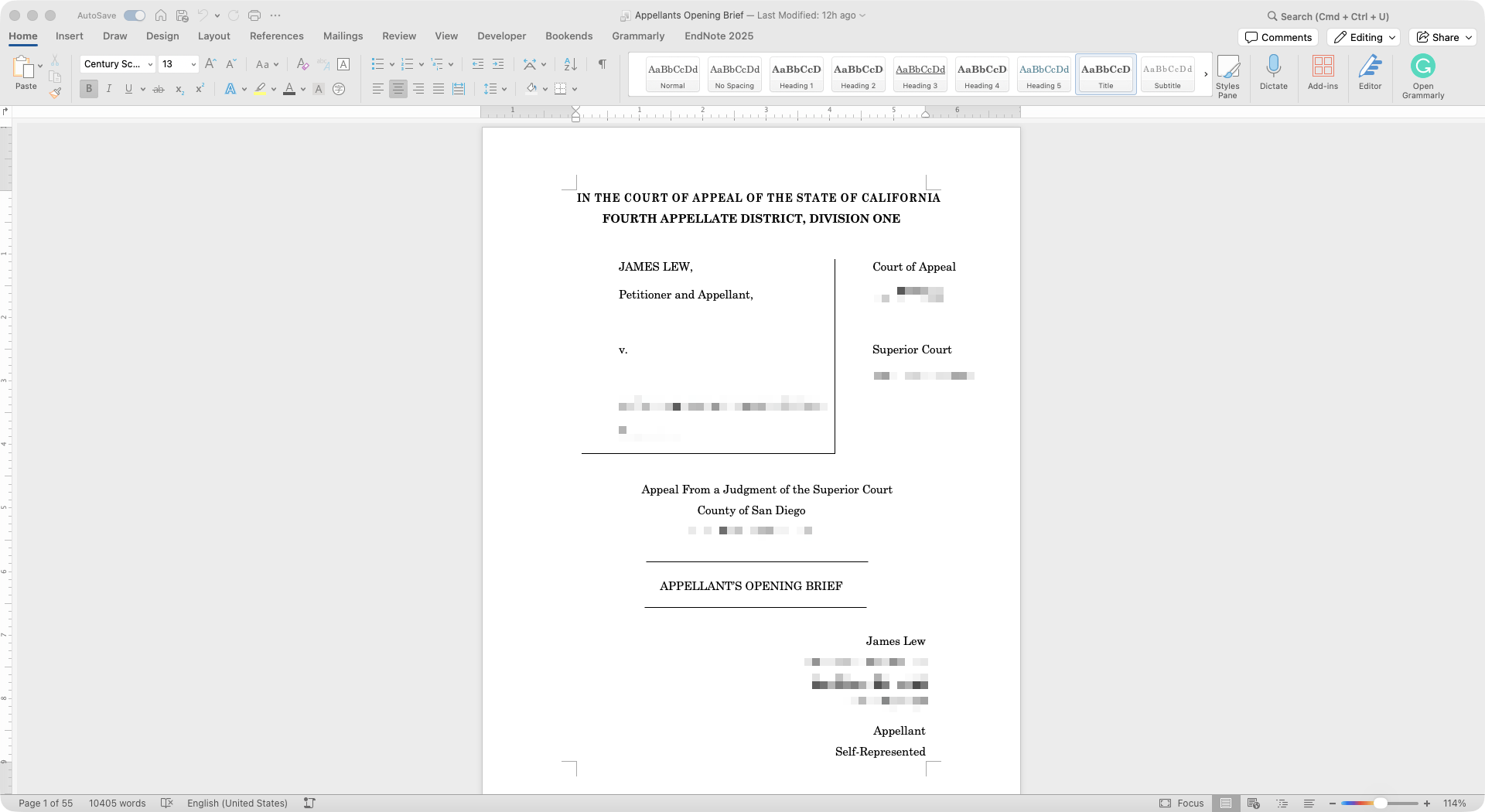Open the Styles Pane
The height and width of the screenshot is (812, 1485).
click(x=1227, y=76)
